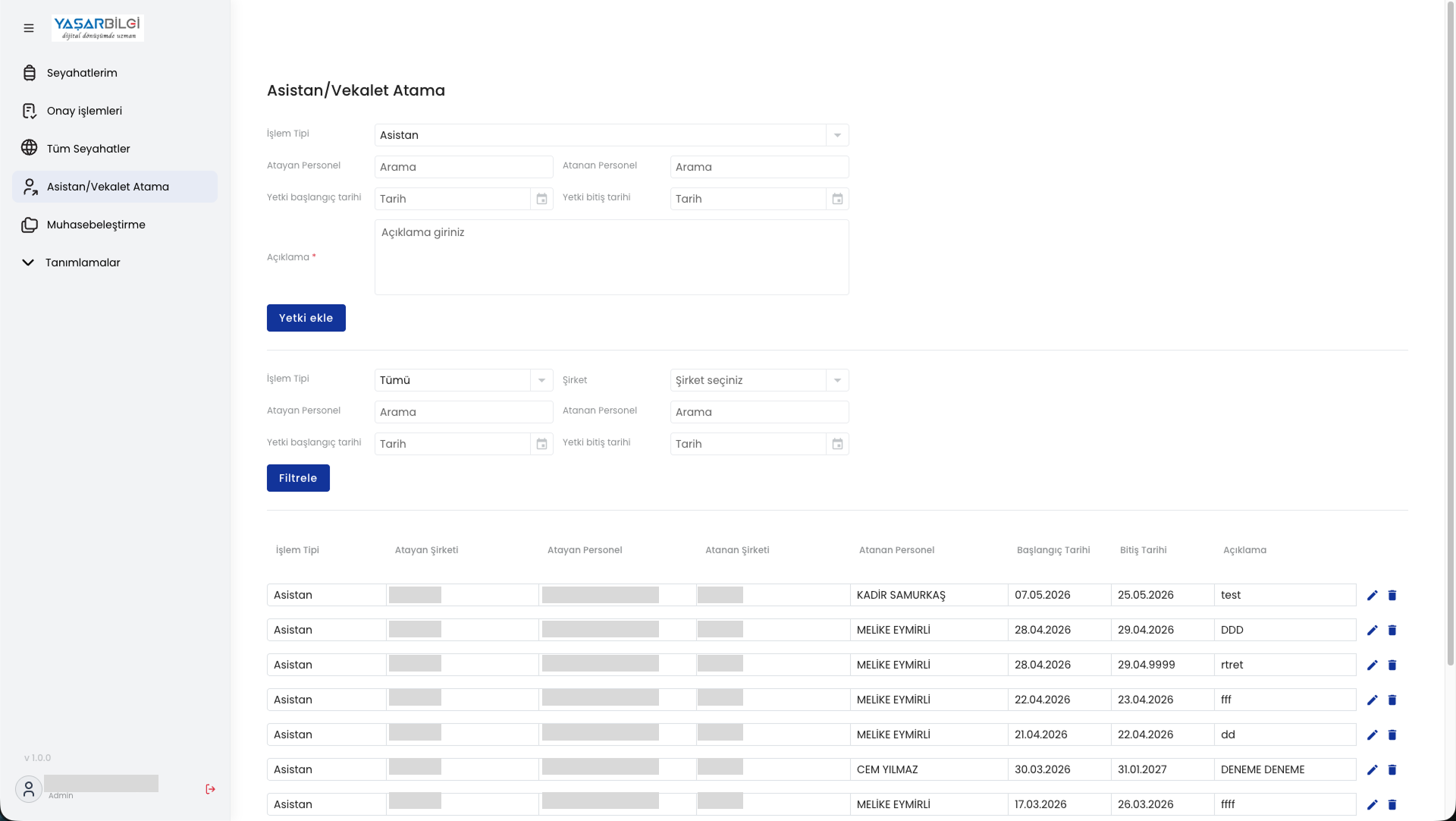Image resolution: width=1456 pixels, height=821 pixels.
Task: Toggle the hamburger menu icon
Action: pos(29,28)
